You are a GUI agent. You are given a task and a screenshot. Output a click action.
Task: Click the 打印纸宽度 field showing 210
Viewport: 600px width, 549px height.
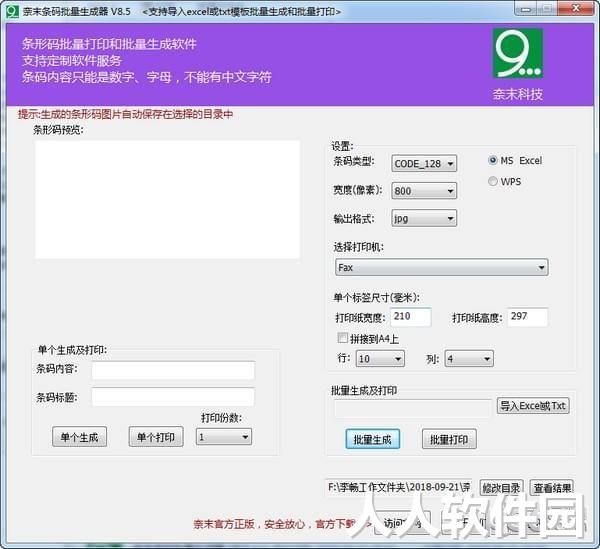[x=411, y=317]
